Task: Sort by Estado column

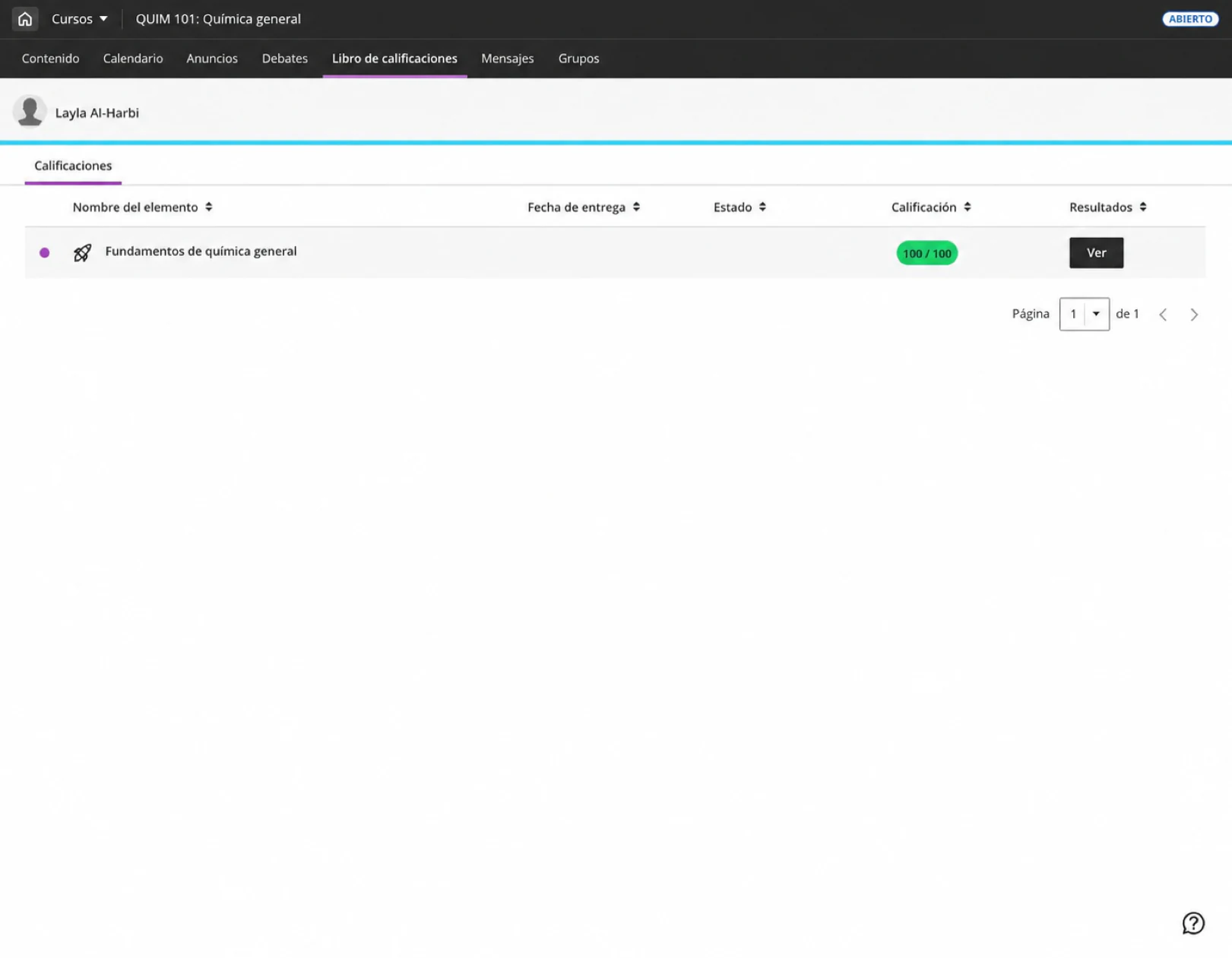Action: click(740, 207)
